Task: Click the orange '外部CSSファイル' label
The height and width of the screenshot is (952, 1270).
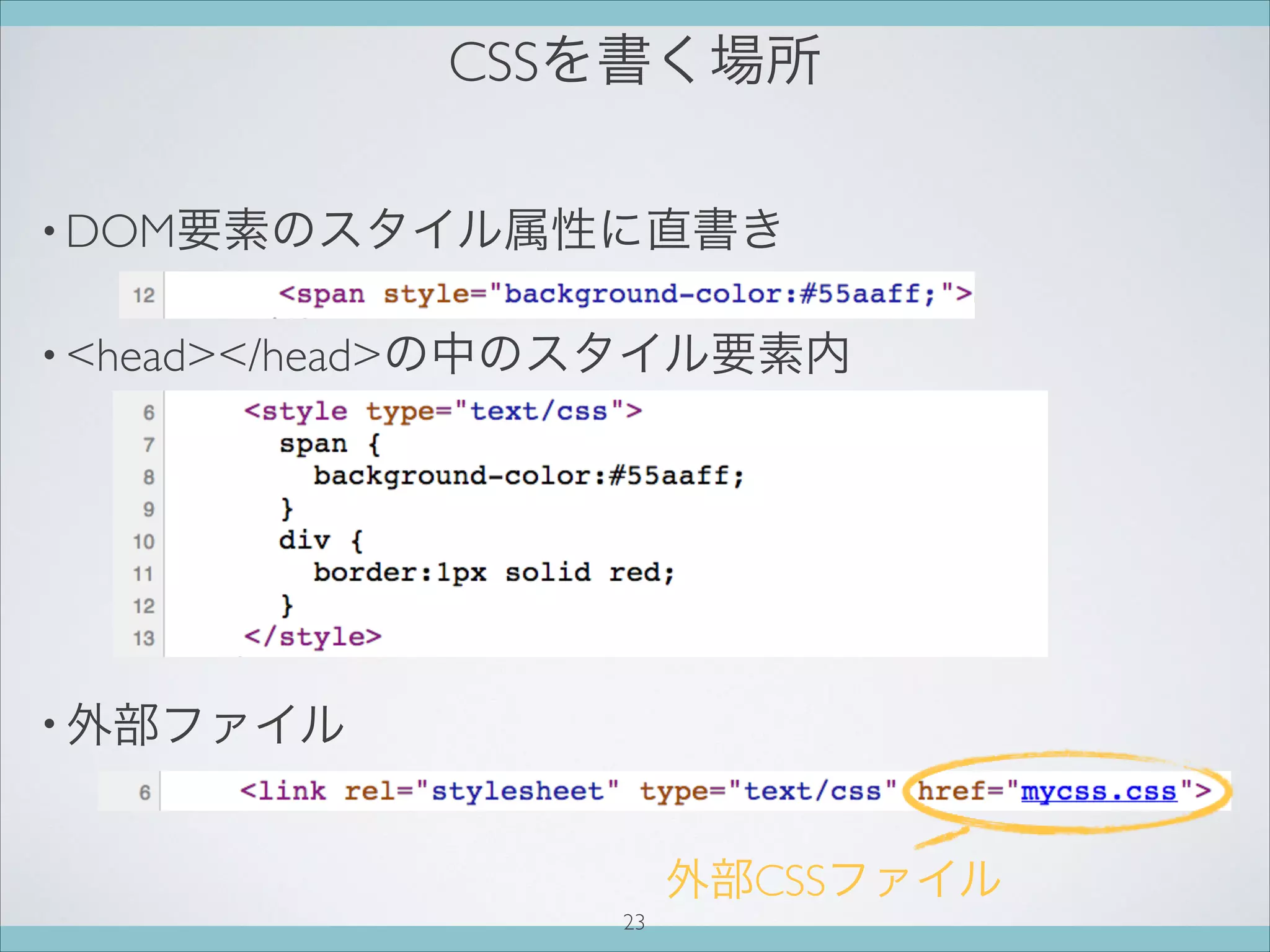Action: point(833,879)
